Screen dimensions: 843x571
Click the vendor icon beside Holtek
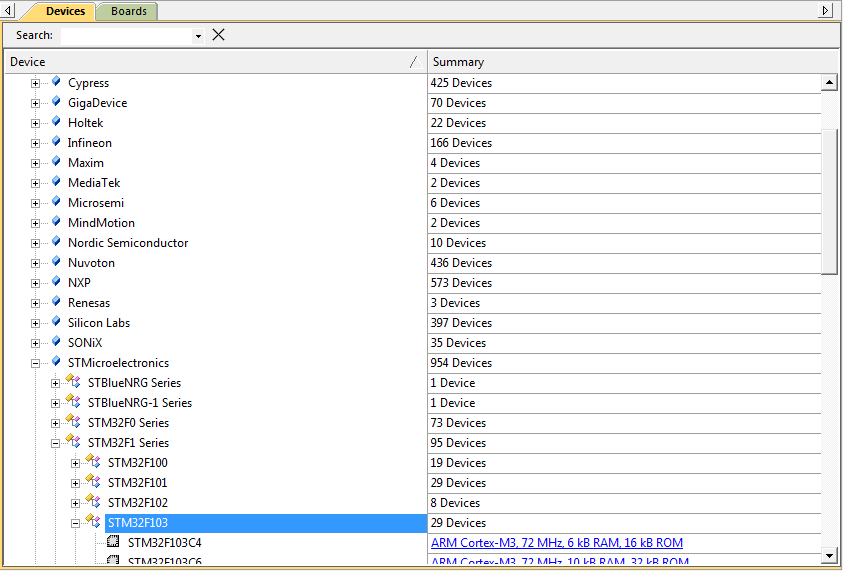[x=56, y=122]
